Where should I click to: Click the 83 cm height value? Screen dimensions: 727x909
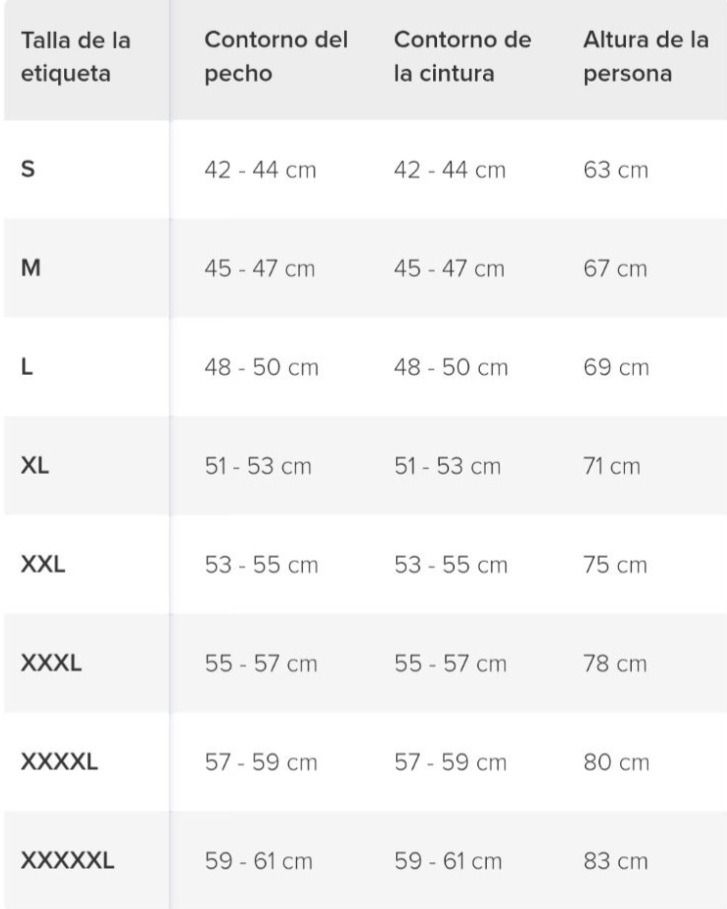point(615,861)
